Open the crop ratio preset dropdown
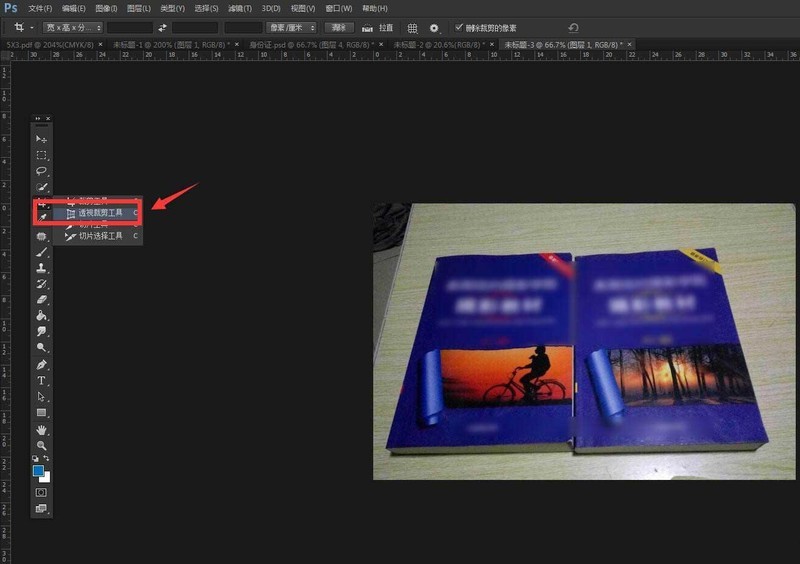This screenshot has width=800, height=564. [x=73, y=28]
